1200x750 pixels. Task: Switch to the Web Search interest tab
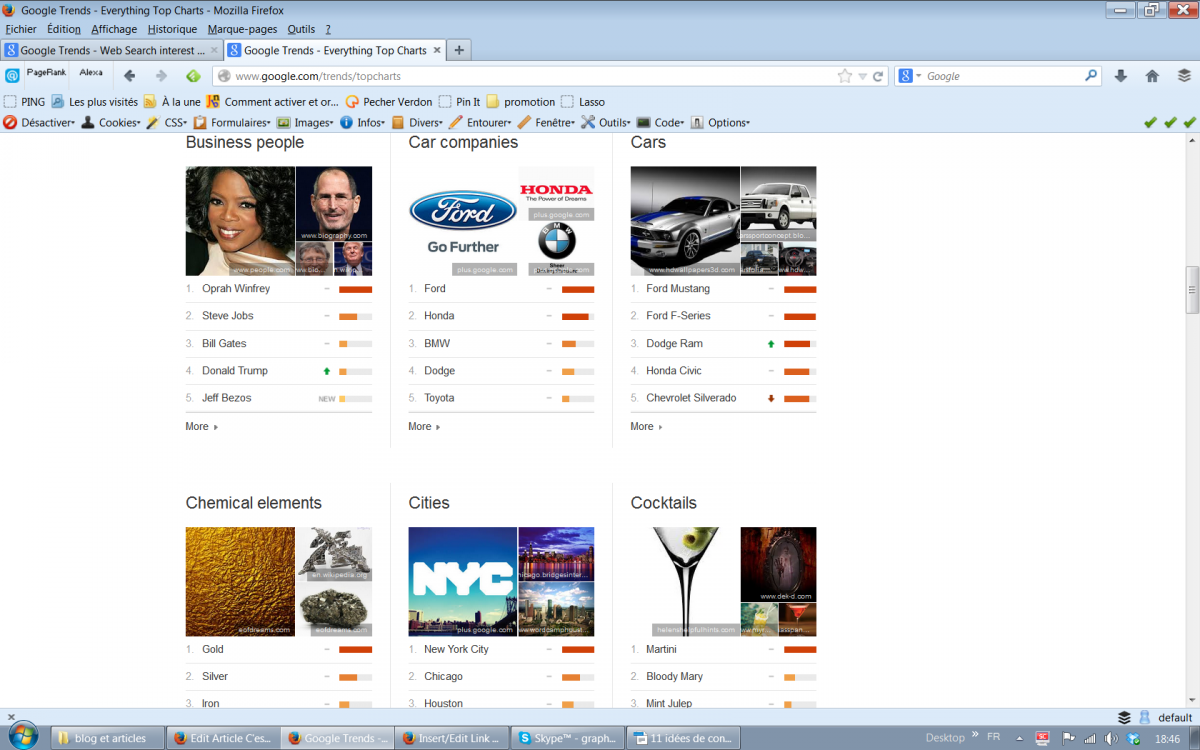pos(111,50)
